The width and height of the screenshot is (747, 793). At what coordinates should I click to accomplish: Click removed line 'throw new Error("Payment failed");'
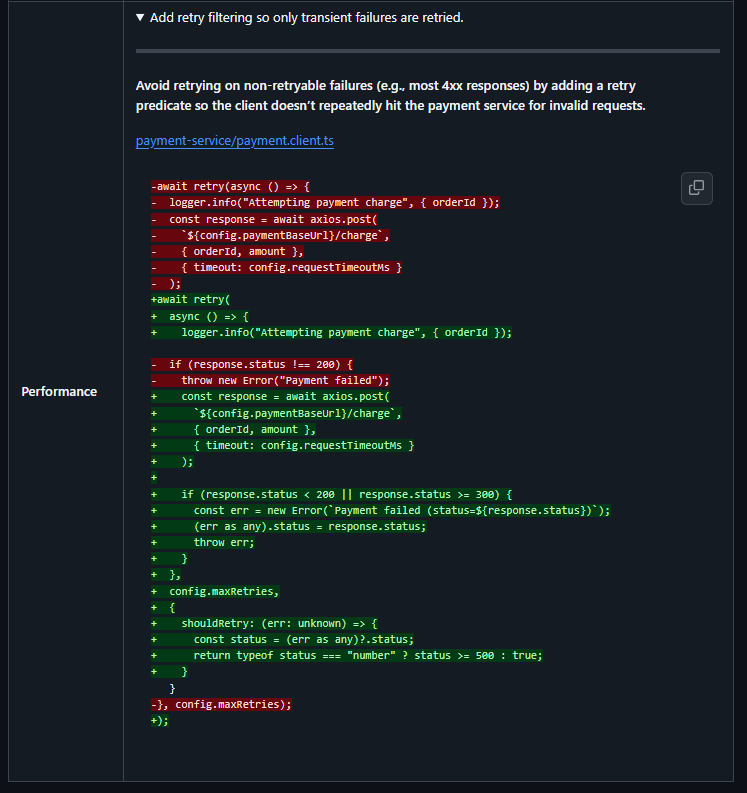[270, 381]
